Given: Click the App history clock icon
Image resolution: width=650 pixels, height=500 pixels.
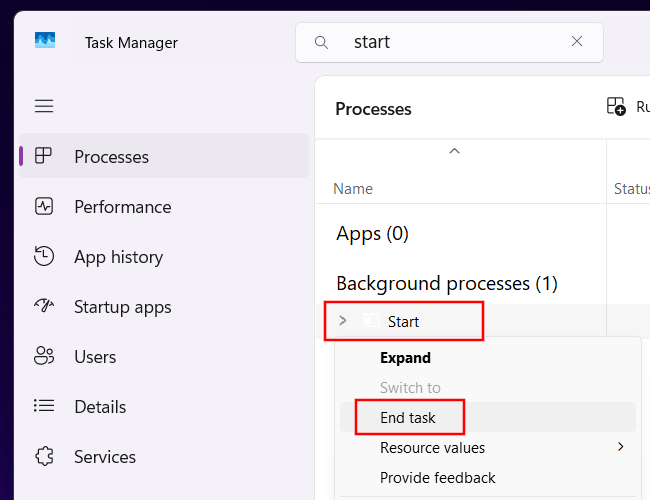Looking at the screenshot, I should point(44,256).
